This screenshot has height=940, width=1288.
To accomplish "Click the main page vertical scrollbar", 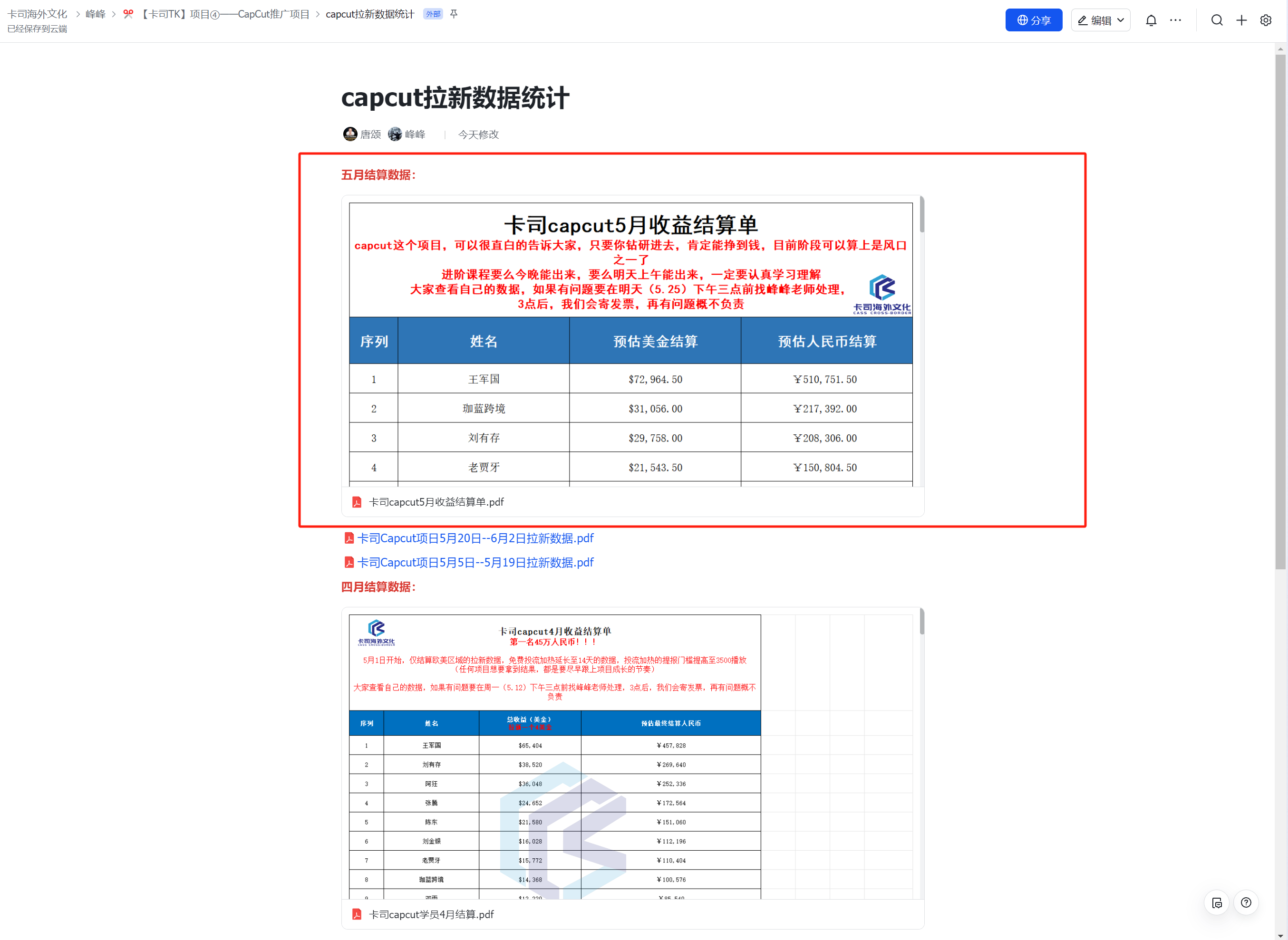I will click(1280, 312).
